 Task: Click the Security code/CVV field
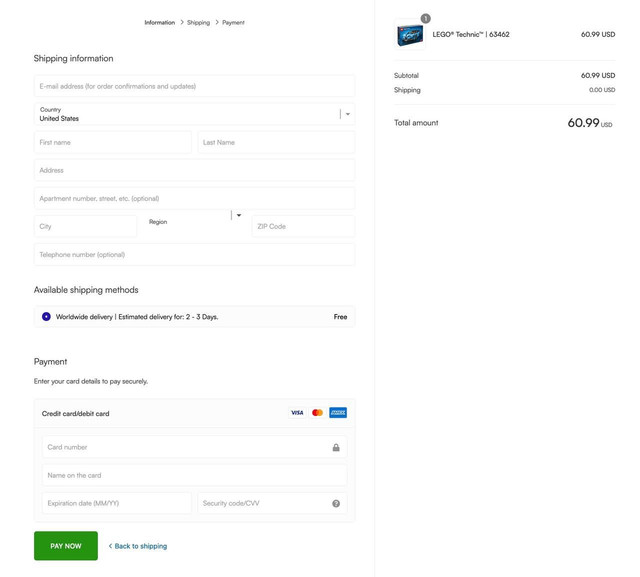[272, 503]
